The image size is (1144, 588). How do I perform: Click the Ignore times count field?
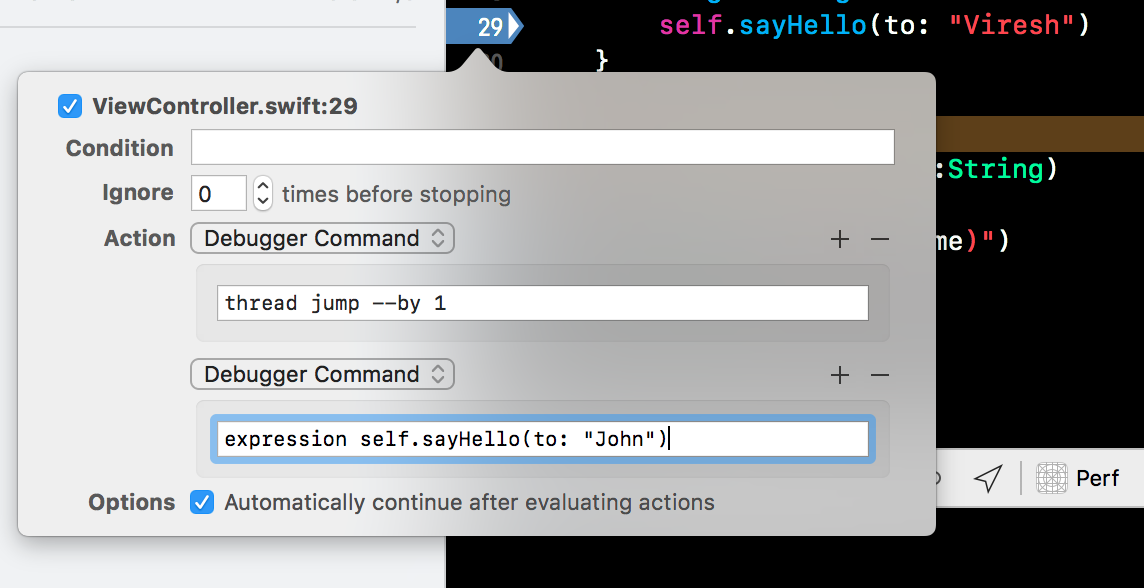[218, 193]
